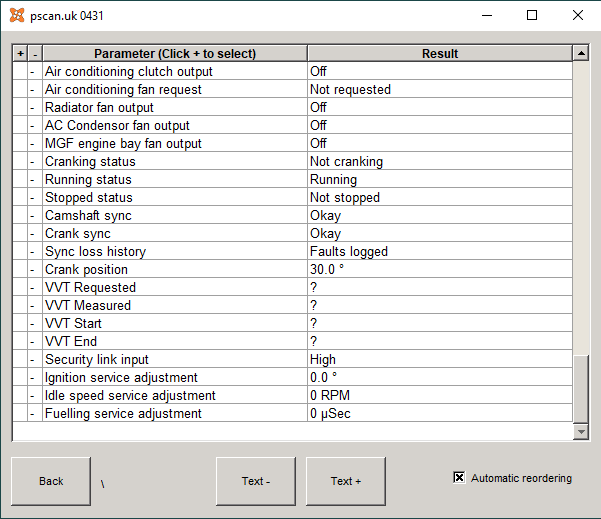
Task: Click minus marker for Fuelling service adjustment
Action: [x=35, y=414]
